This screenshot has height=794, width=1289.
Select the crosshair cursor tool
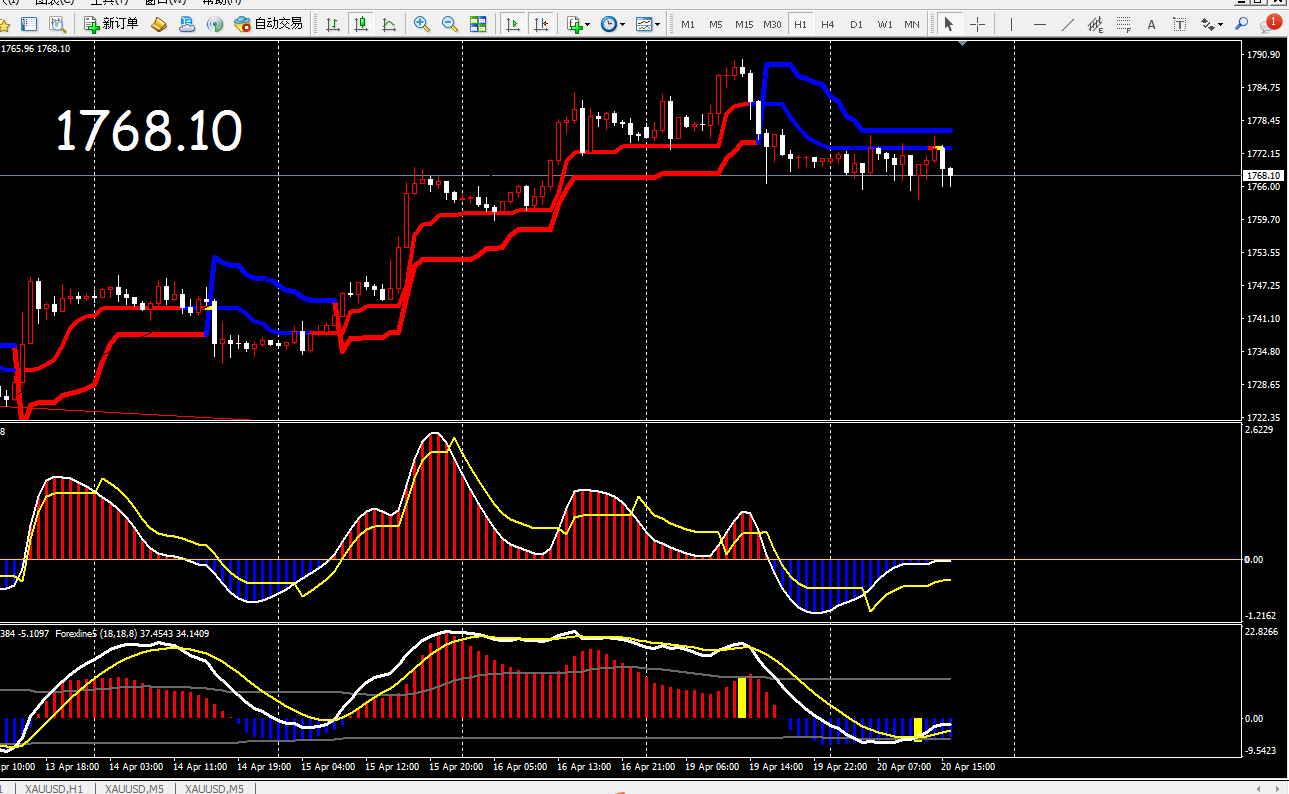977,24
